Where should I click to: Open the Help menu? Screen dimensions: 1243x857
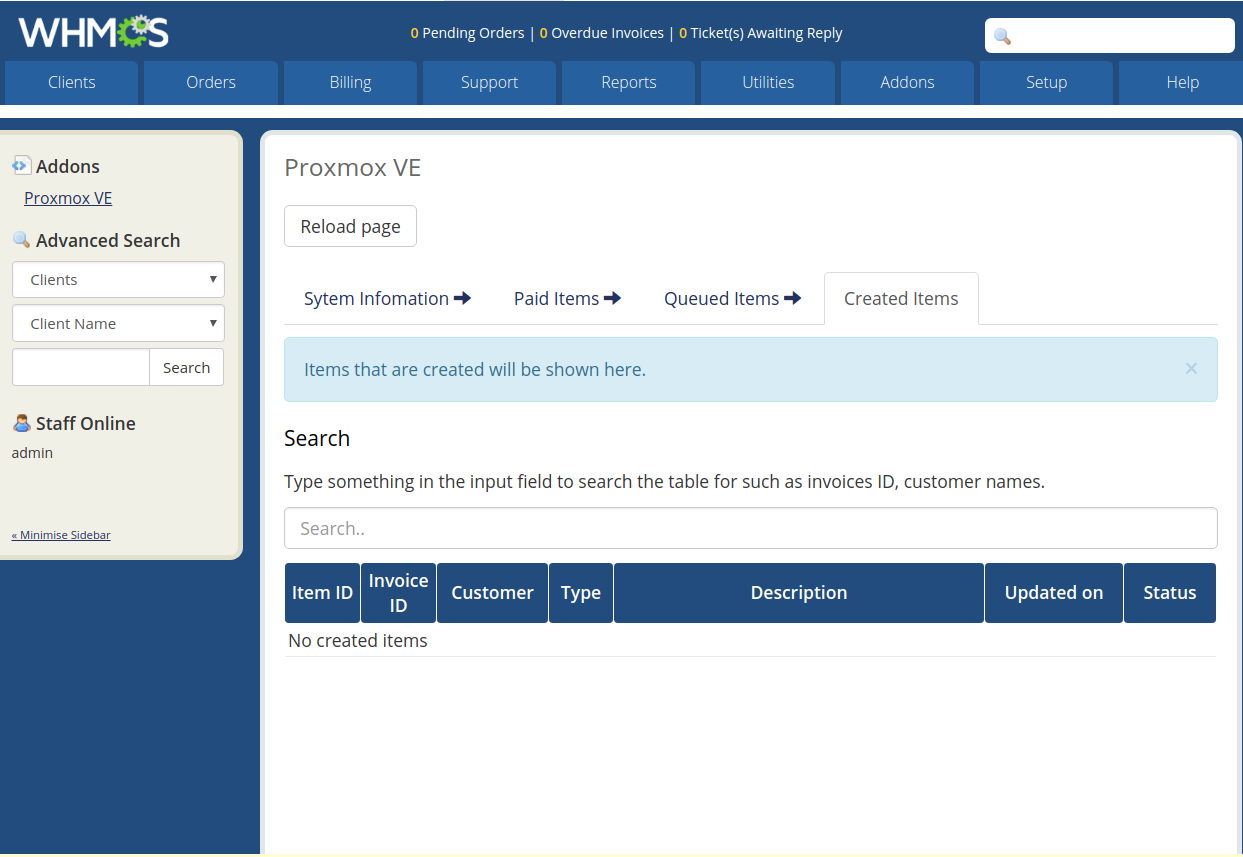(1181, 82)
